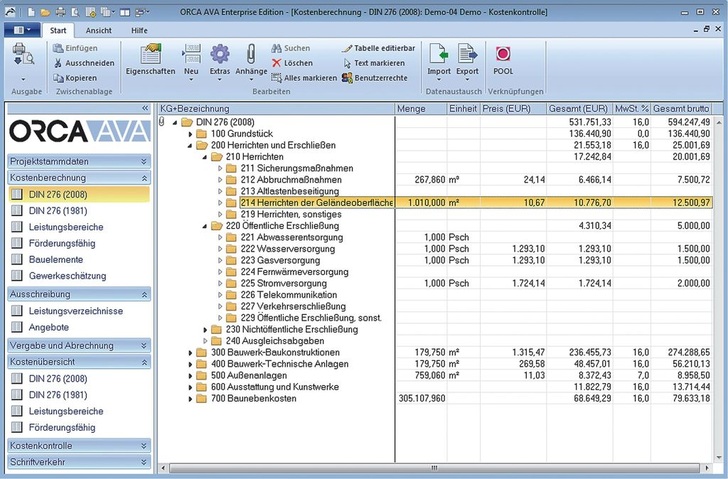The image size is (728, 479).
Task: Click the Gesamt (EUR) column header
Action: (x=579, y=109)
